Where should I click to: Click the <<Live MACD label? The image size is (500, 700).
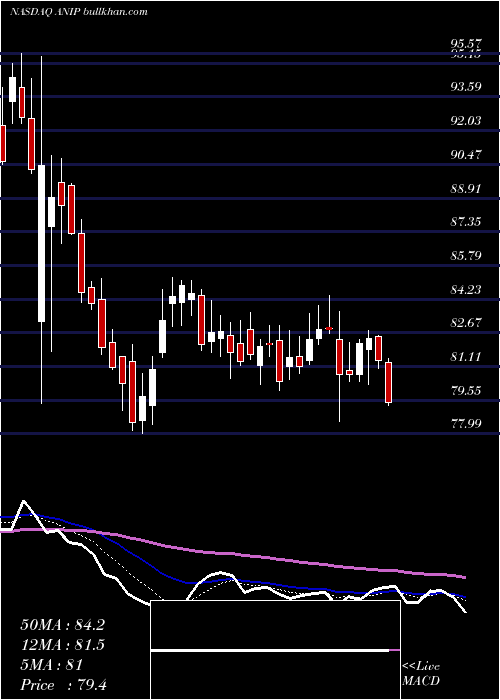421,674
